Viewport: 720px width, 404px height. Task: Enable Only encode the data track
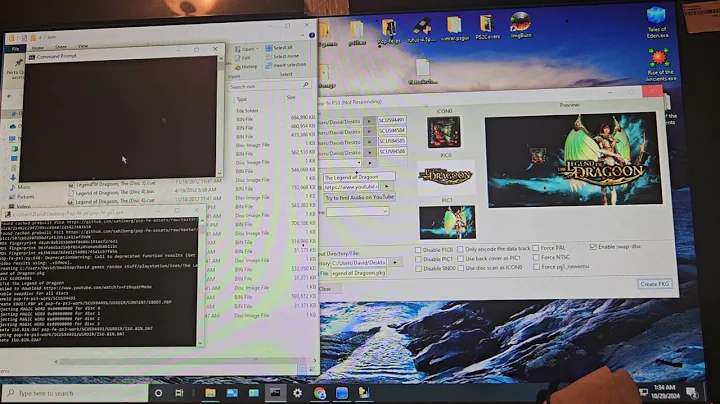461,249
